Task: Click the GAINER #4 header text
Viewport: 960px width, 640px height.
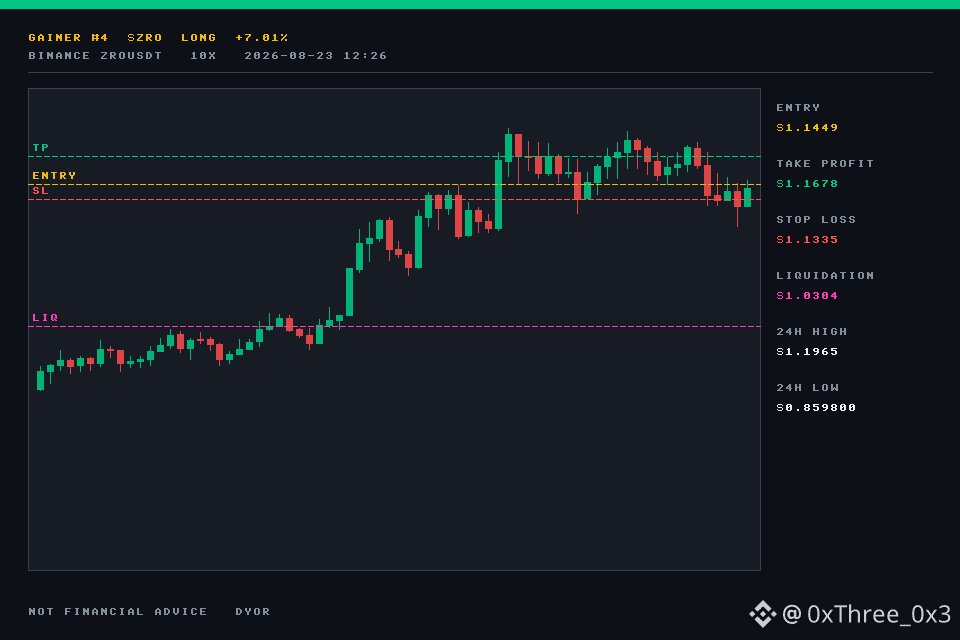Action: [x=68, y=37]
